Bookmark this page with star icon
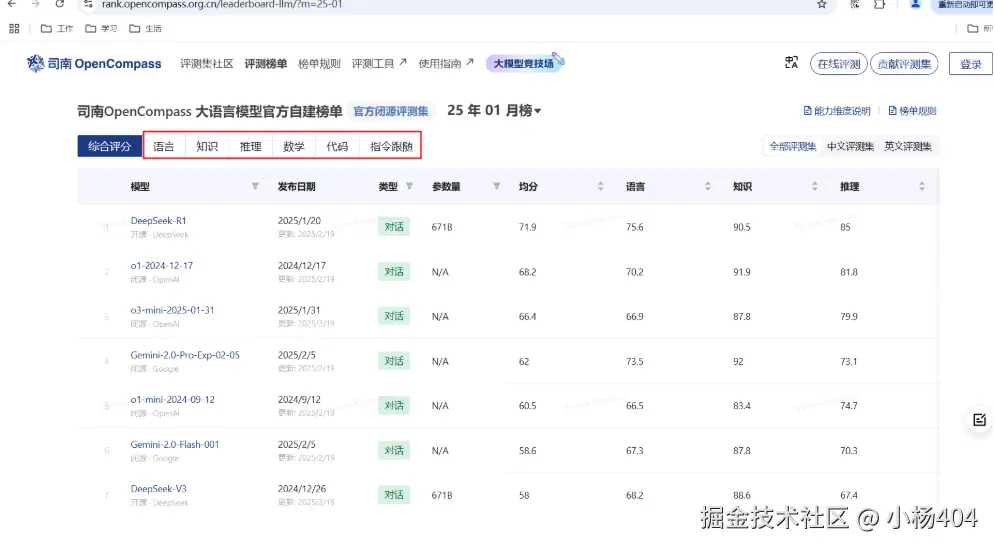Screen dimensions: 995x549 click(822, 4)
